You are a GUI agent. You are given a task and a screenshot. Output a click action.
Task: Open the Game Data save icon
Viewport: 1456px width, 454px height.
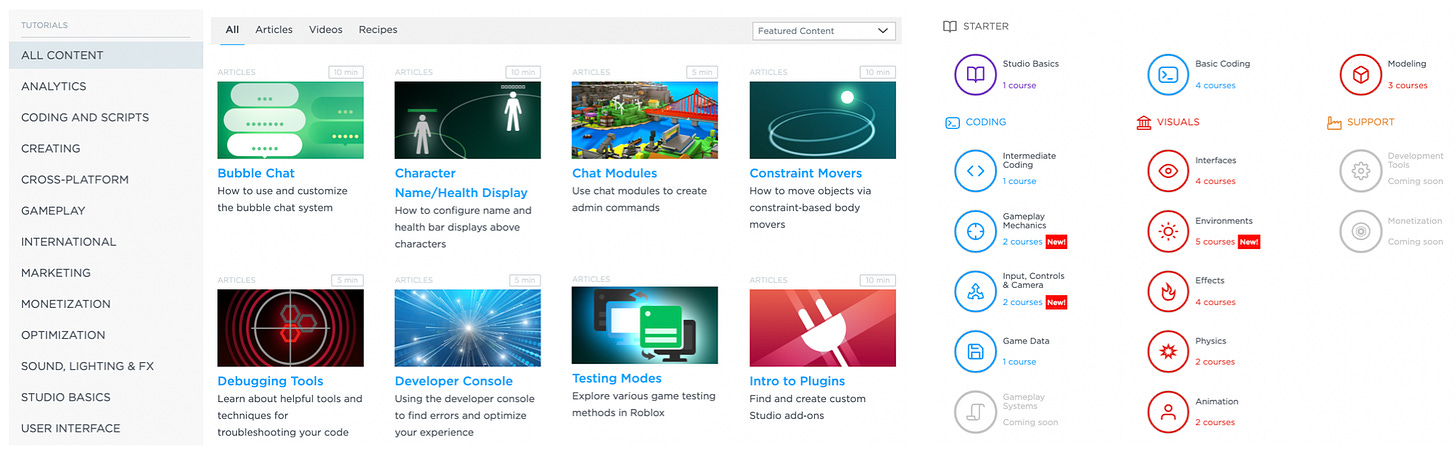pyautogui.click(x=975, y=351)
